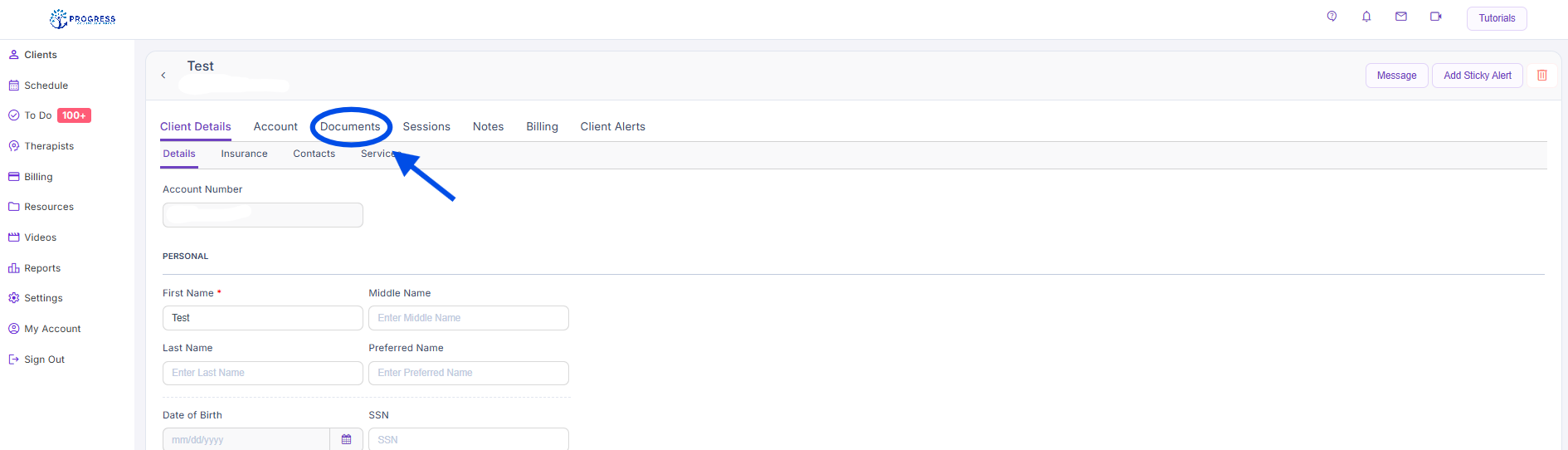Click the Progress logo
Viewport: 1568px width, 450px height.
pos(83,18)
